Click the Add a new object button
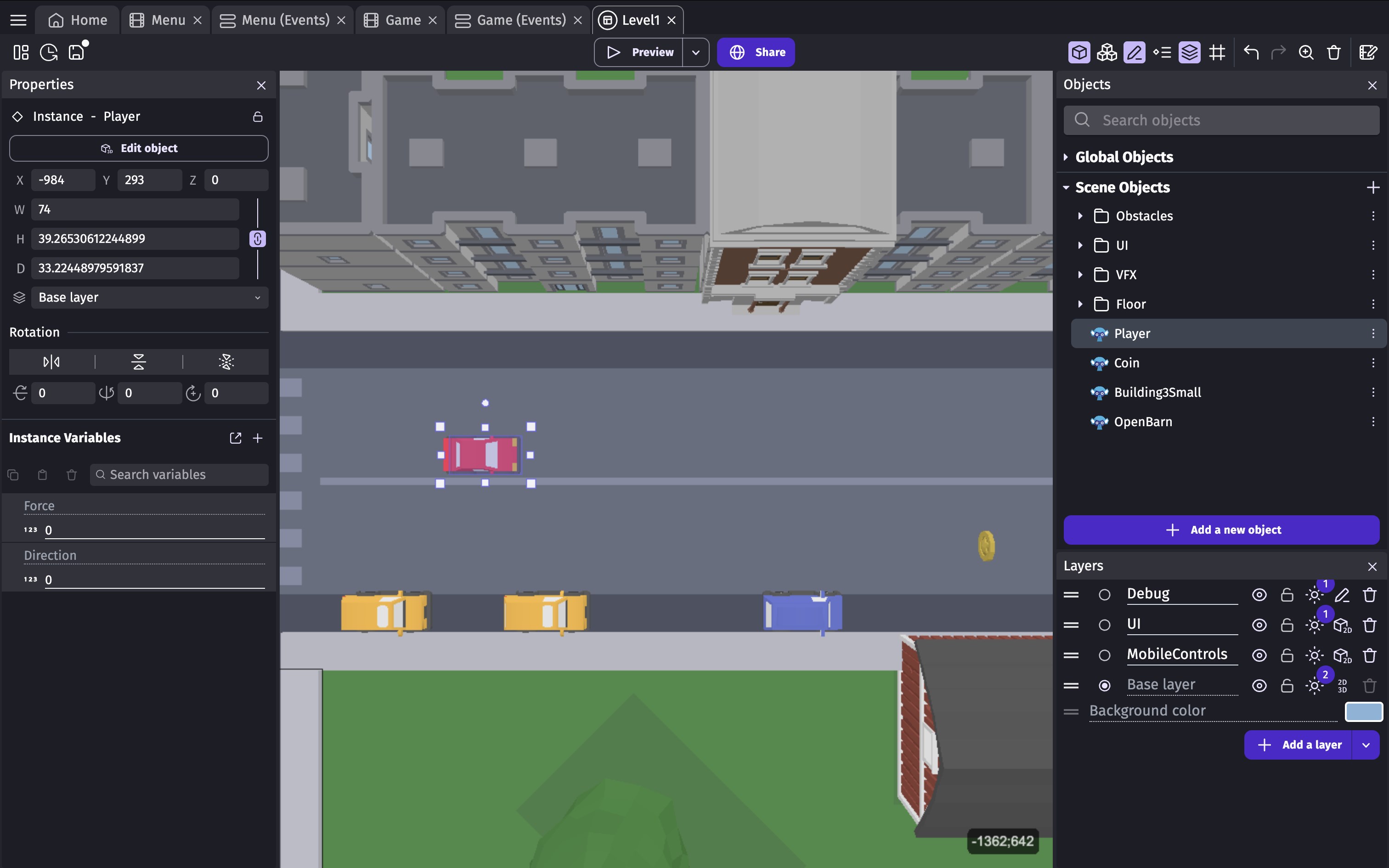 (1221, 530)
